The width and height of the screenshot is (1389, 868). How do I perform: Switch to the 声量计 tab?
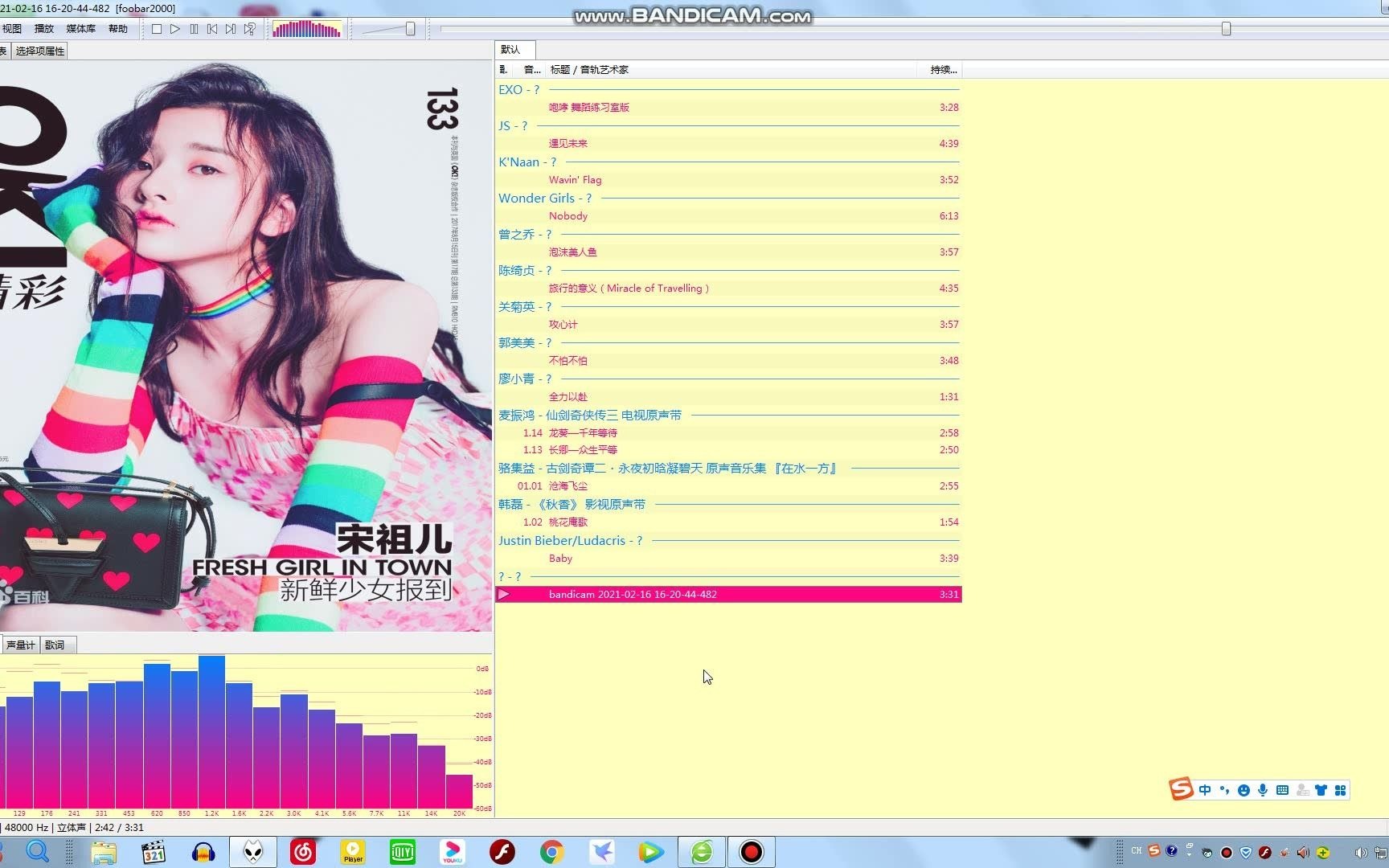point(20,645)
